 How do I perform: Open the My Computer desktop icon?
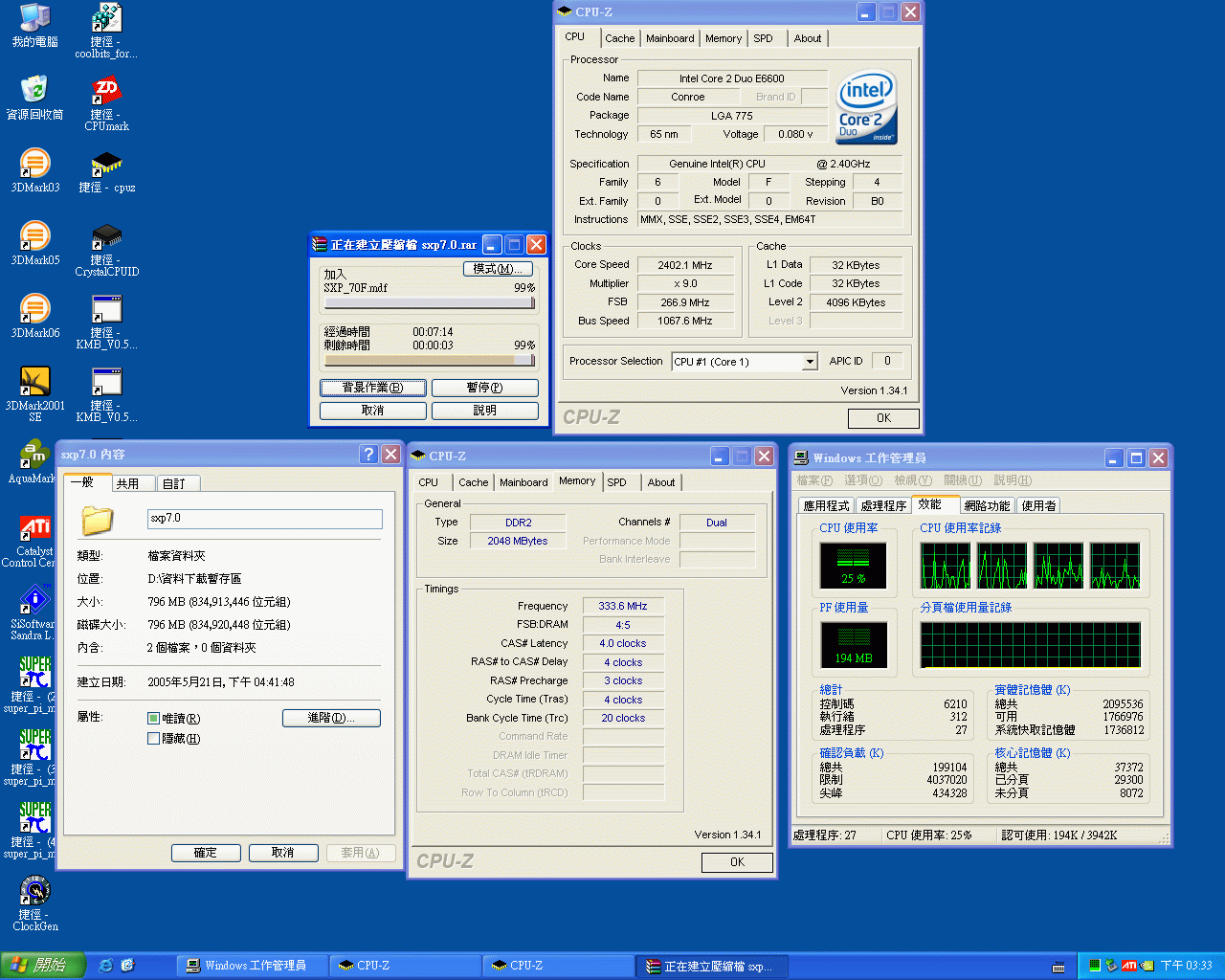click(34, 26)
